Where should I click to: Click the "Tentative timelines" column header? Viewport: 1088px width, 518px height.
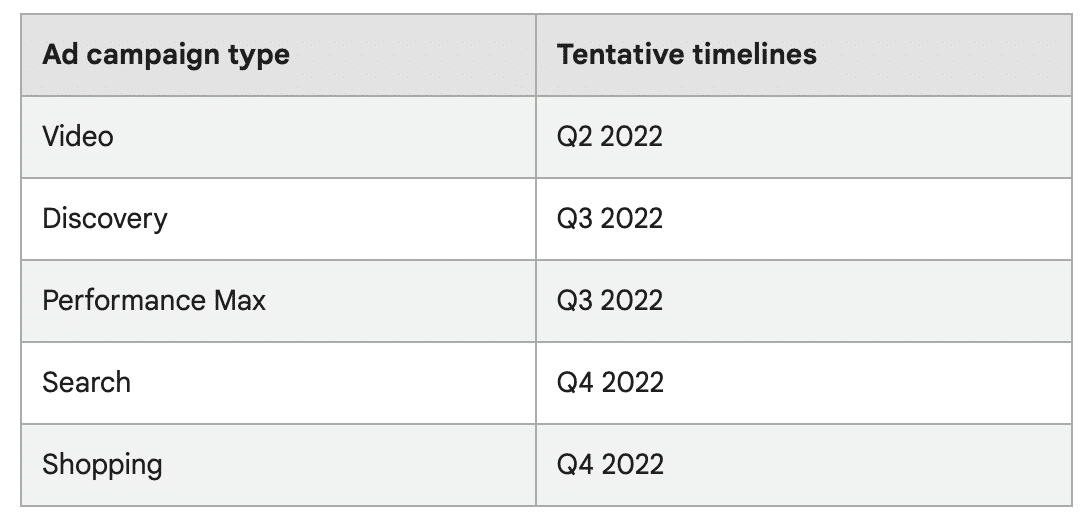click(x=687, y=55)
